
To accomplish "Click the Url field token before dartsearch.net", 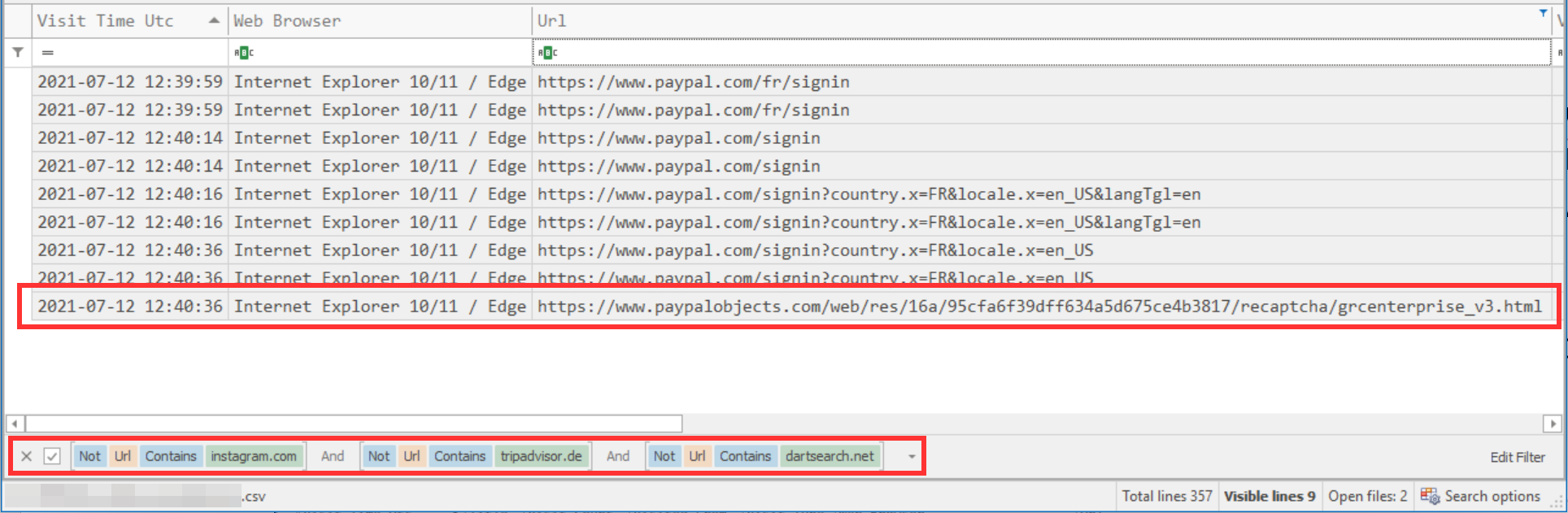I will pyautogui.click(x=698, y=456).
